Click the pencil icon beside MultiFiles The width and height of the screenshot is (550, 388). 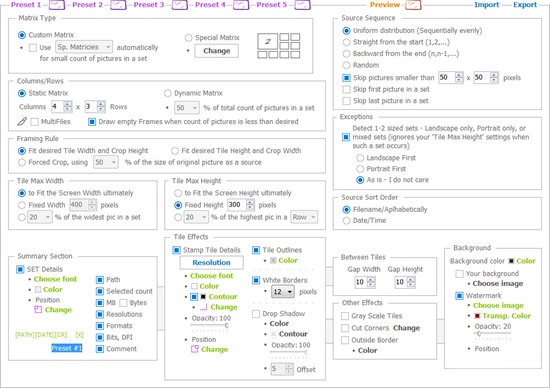[x=22, y=121]
